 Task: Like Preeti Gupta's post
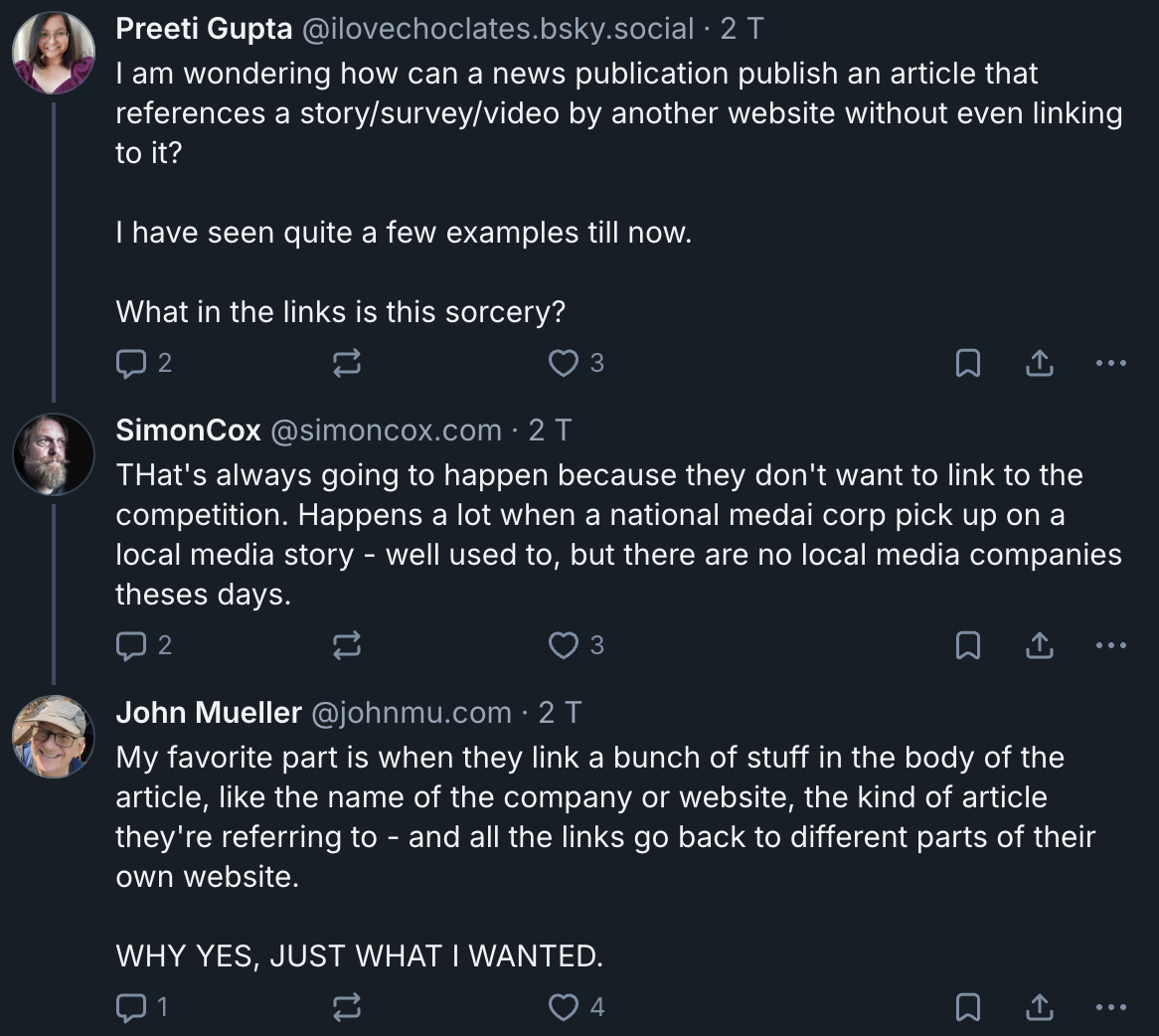point(564,364)
